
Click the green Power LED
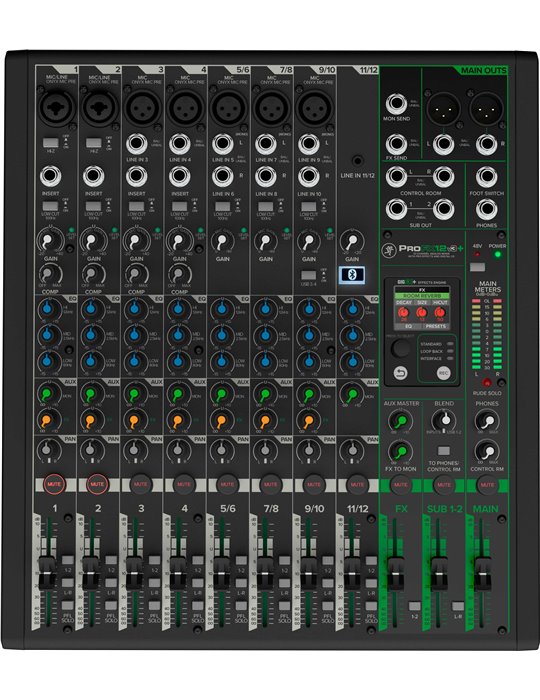pos(497,254)
